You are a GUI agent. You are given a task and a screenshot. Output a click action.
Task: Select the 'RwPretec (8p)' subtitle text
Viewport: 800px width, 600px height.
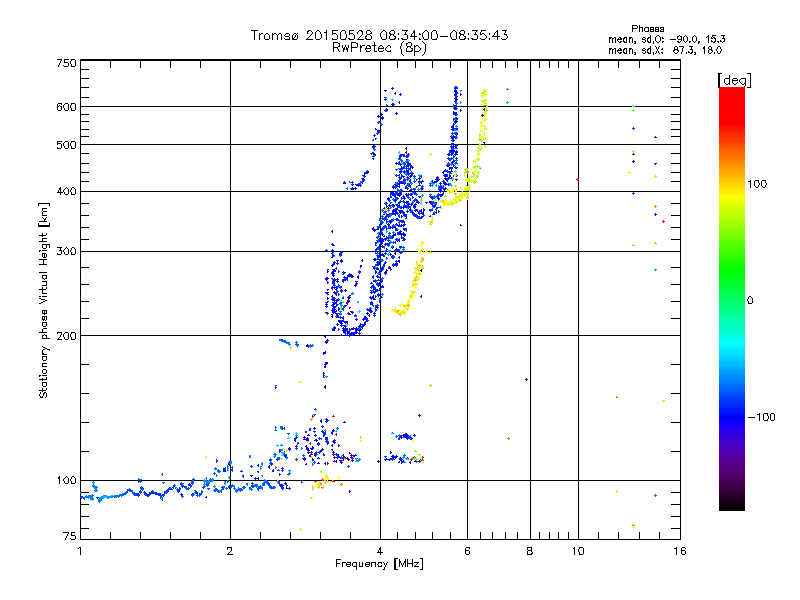[x=379, y=48]
